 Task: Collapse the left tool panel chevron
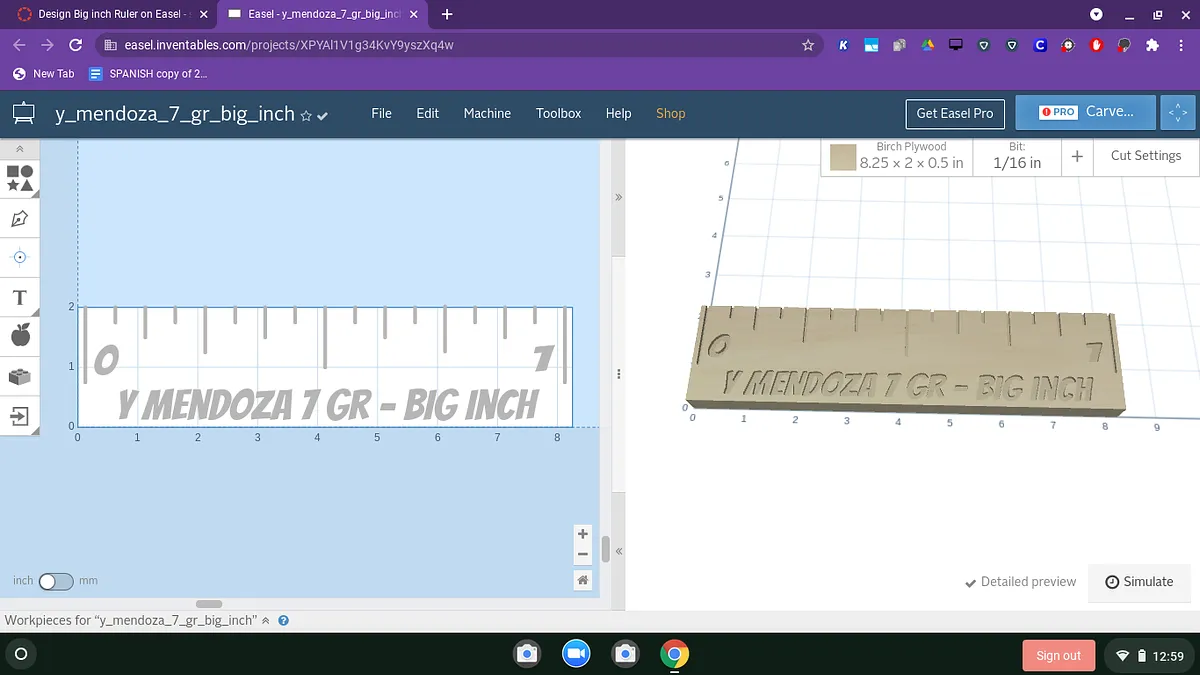(20, 149)
